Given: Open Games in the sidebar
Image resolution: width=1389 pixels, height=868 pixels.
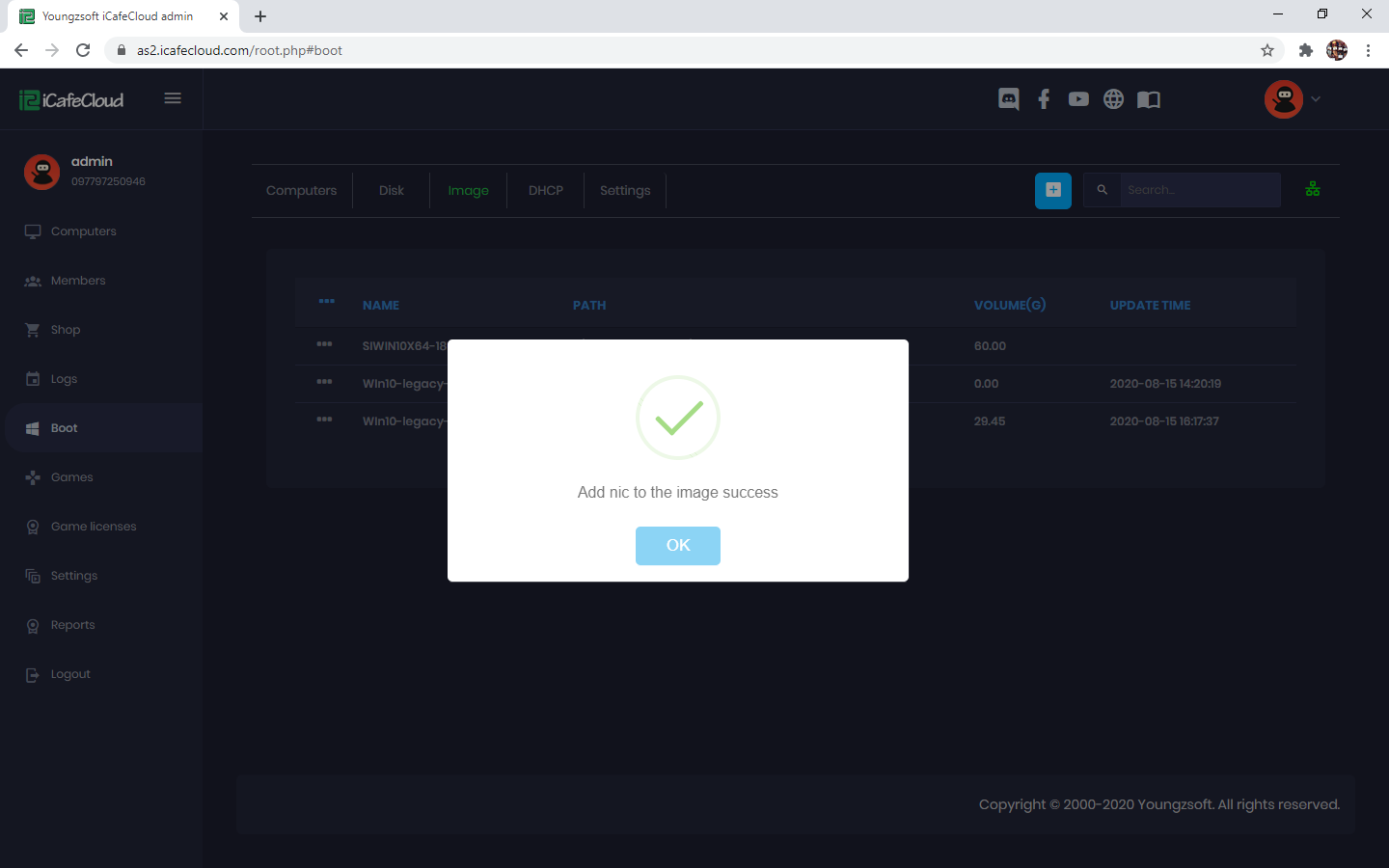Looking at the screenshot, I should pos(71,477).
